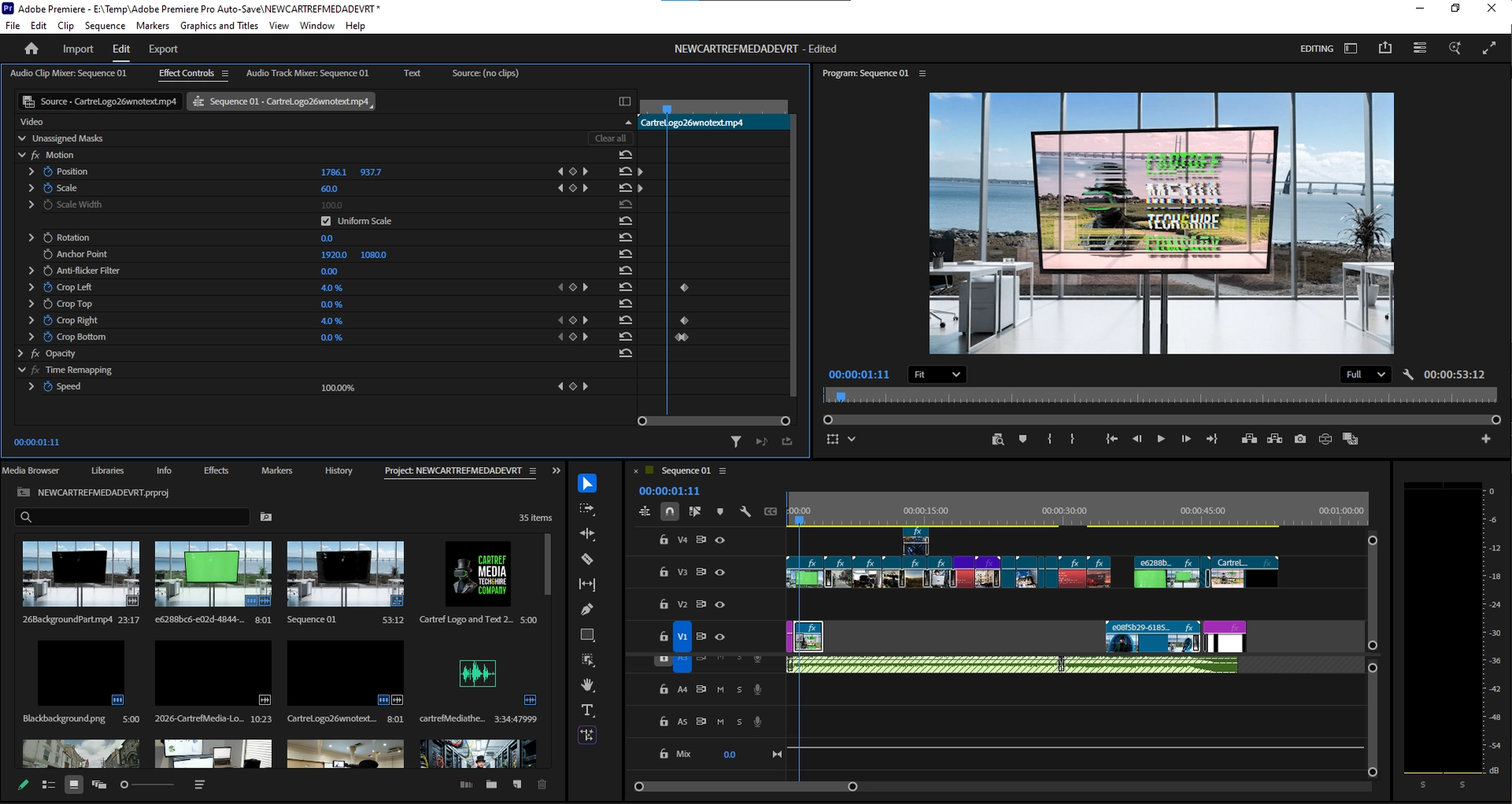Solo the A5 audio track

739,722
